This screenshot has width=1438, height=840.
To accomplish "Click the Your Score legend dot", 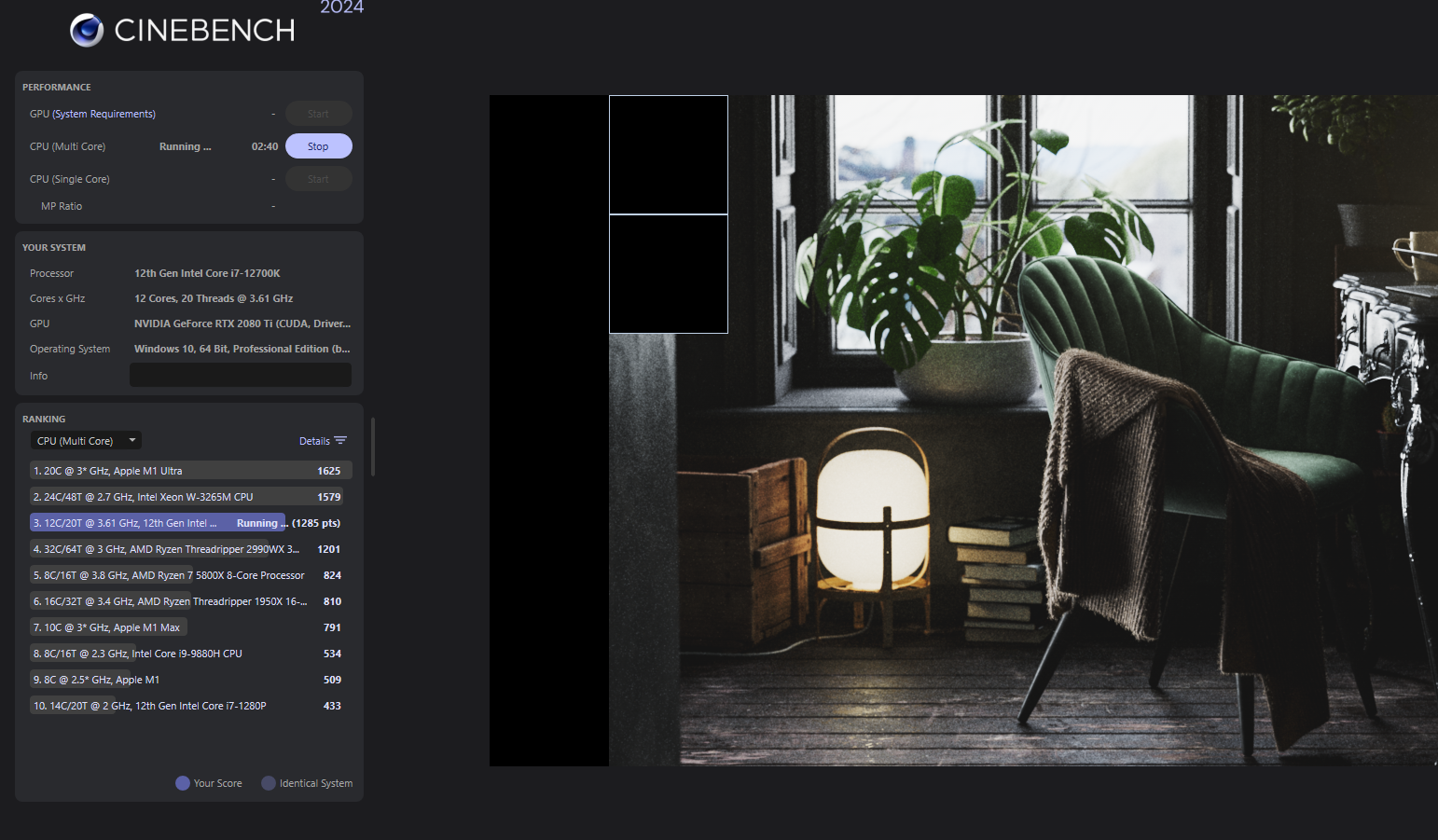I will tap(183, 783).
